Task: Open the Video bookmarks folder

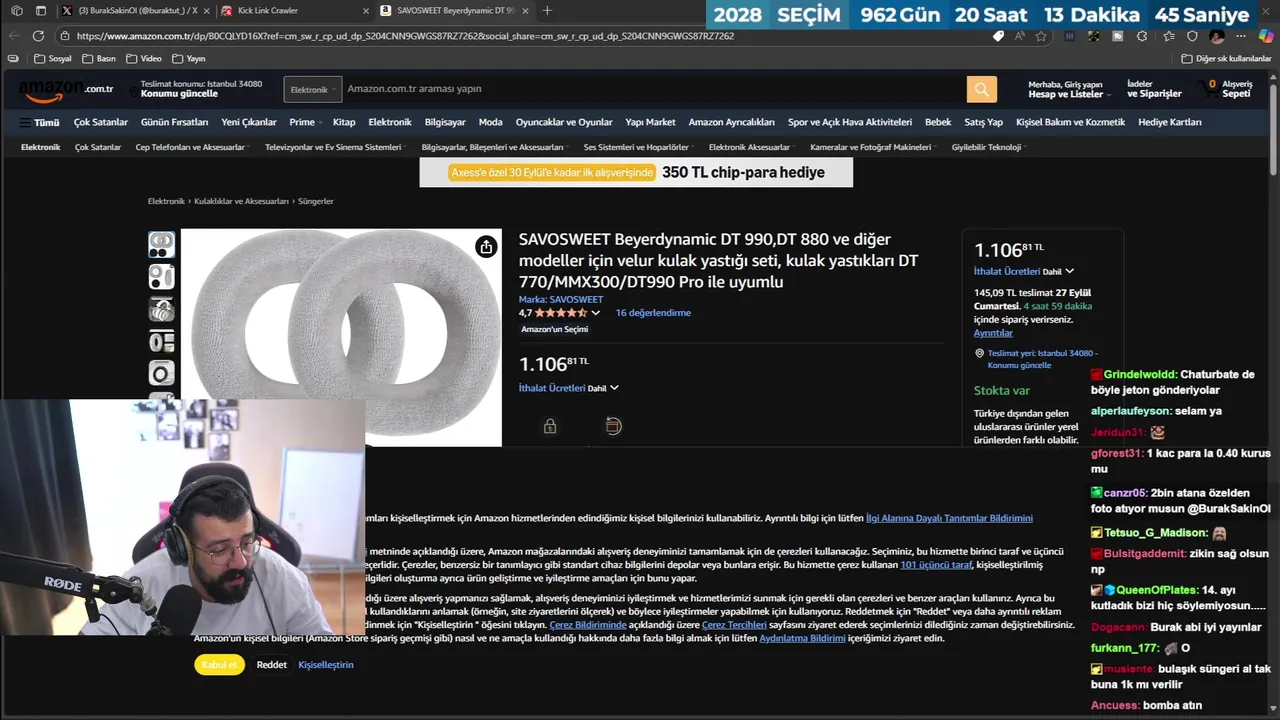Action: pos(144,59)
